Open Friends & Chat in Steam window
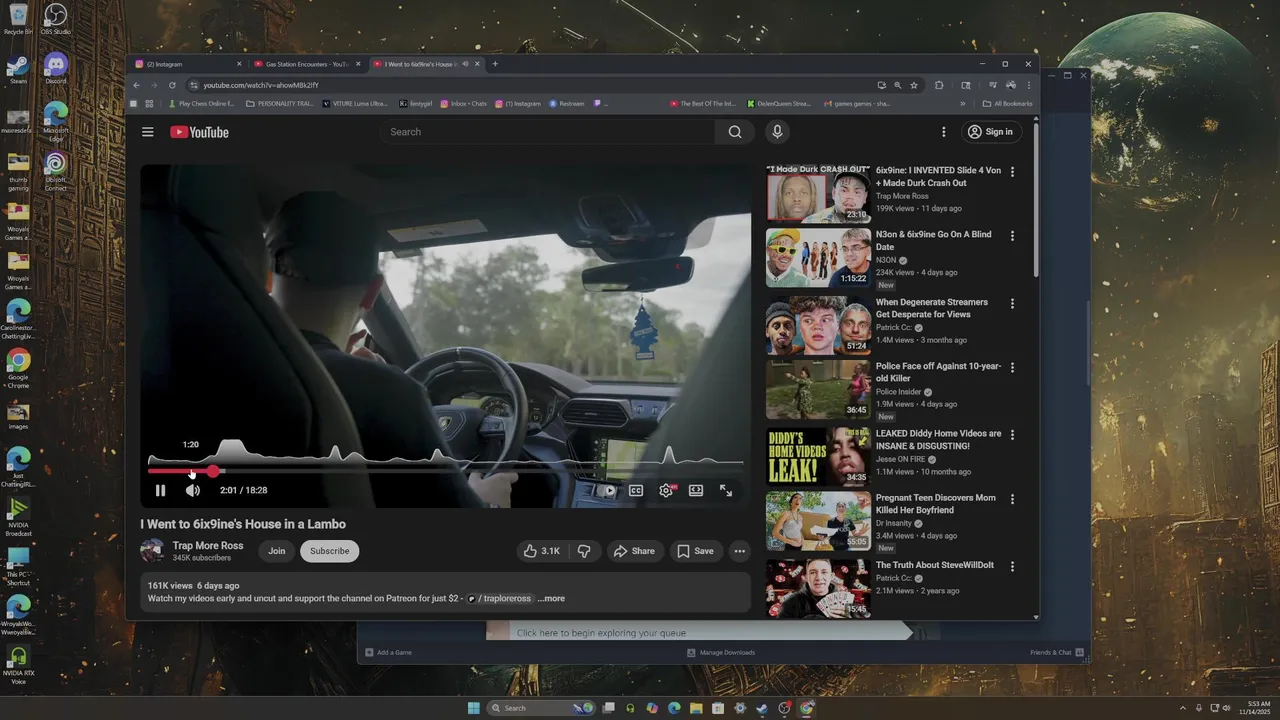 [1058, 652]
